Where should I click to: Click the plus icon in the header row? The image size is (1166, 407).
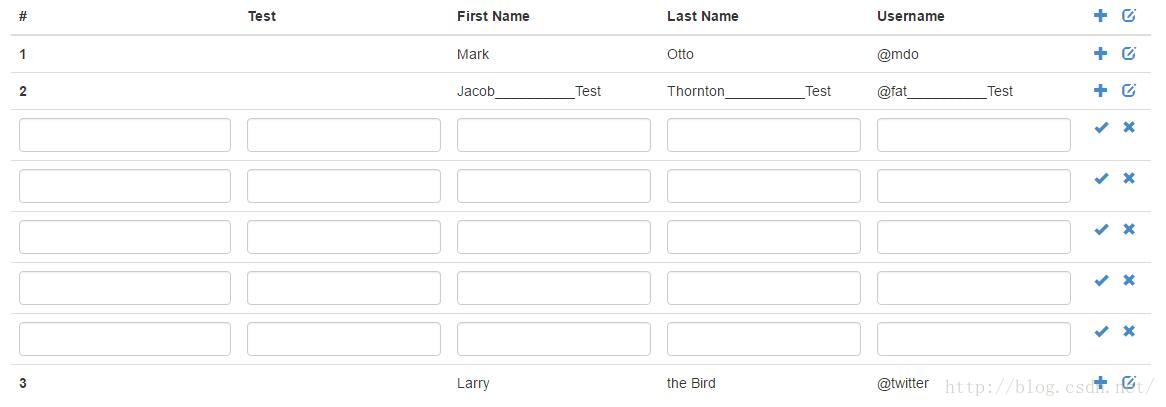pyautogui.click(x=1101, y=16)
